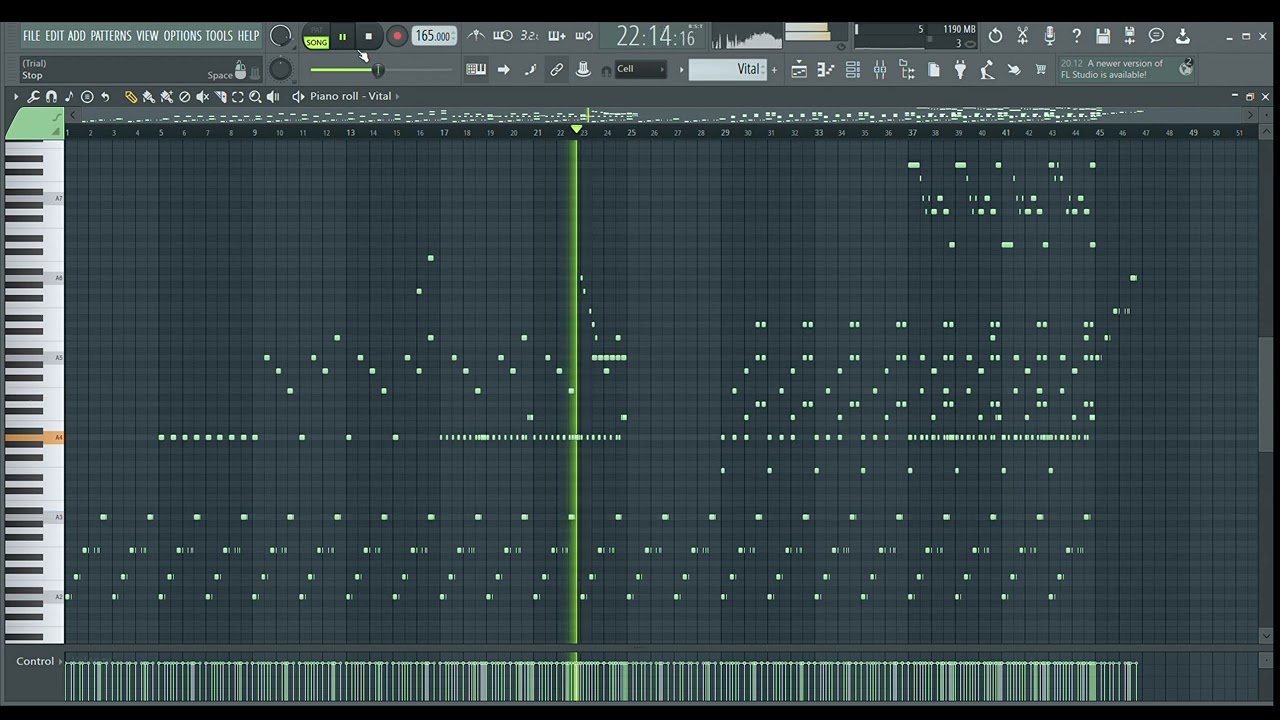Open the chat bubble info icon
This screenshot has height=720, width=1280.
click(1157, 36)
